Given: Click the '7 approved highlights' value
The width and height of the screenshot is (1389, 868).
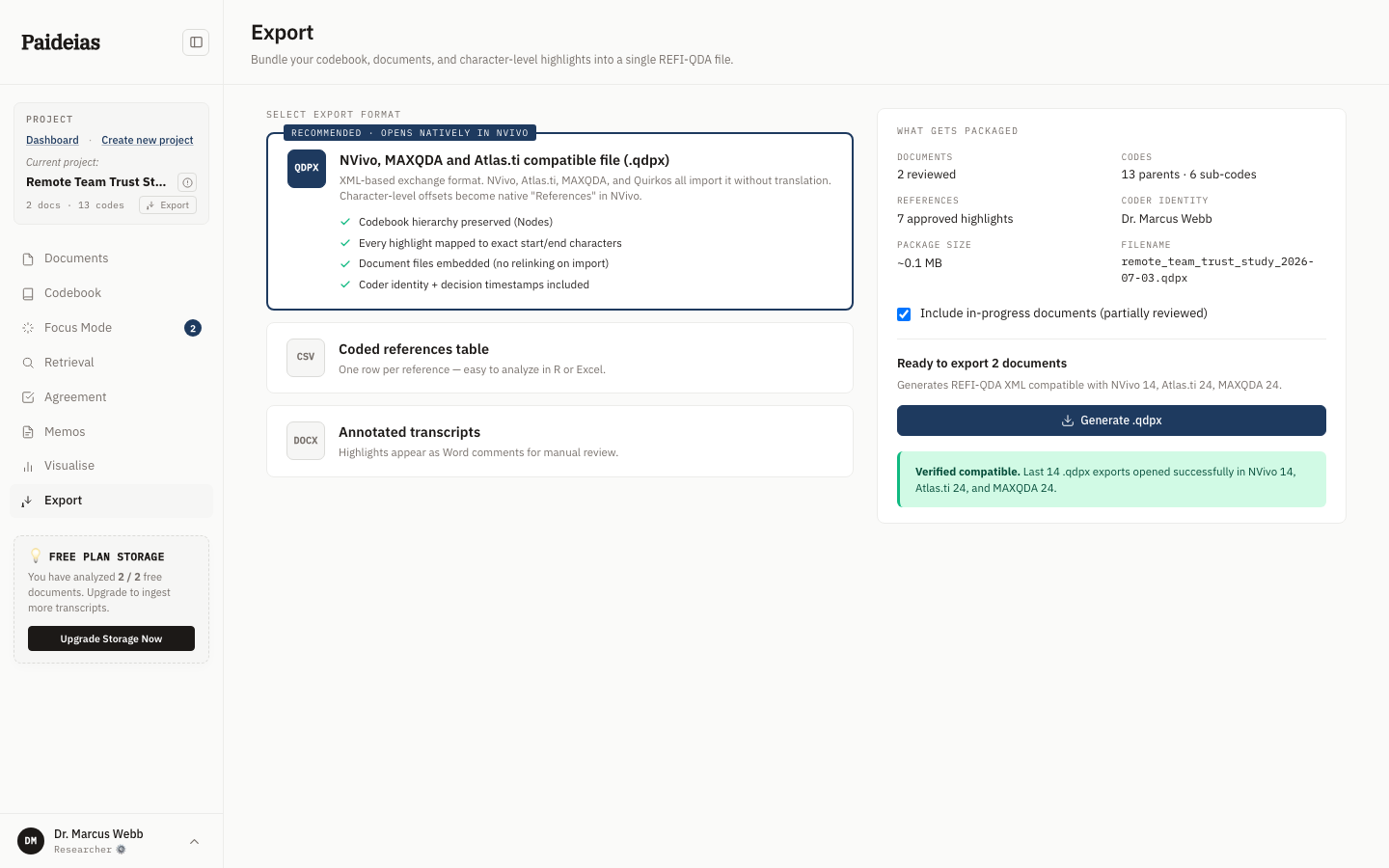Looking at the screenshot, I should 955,219.
